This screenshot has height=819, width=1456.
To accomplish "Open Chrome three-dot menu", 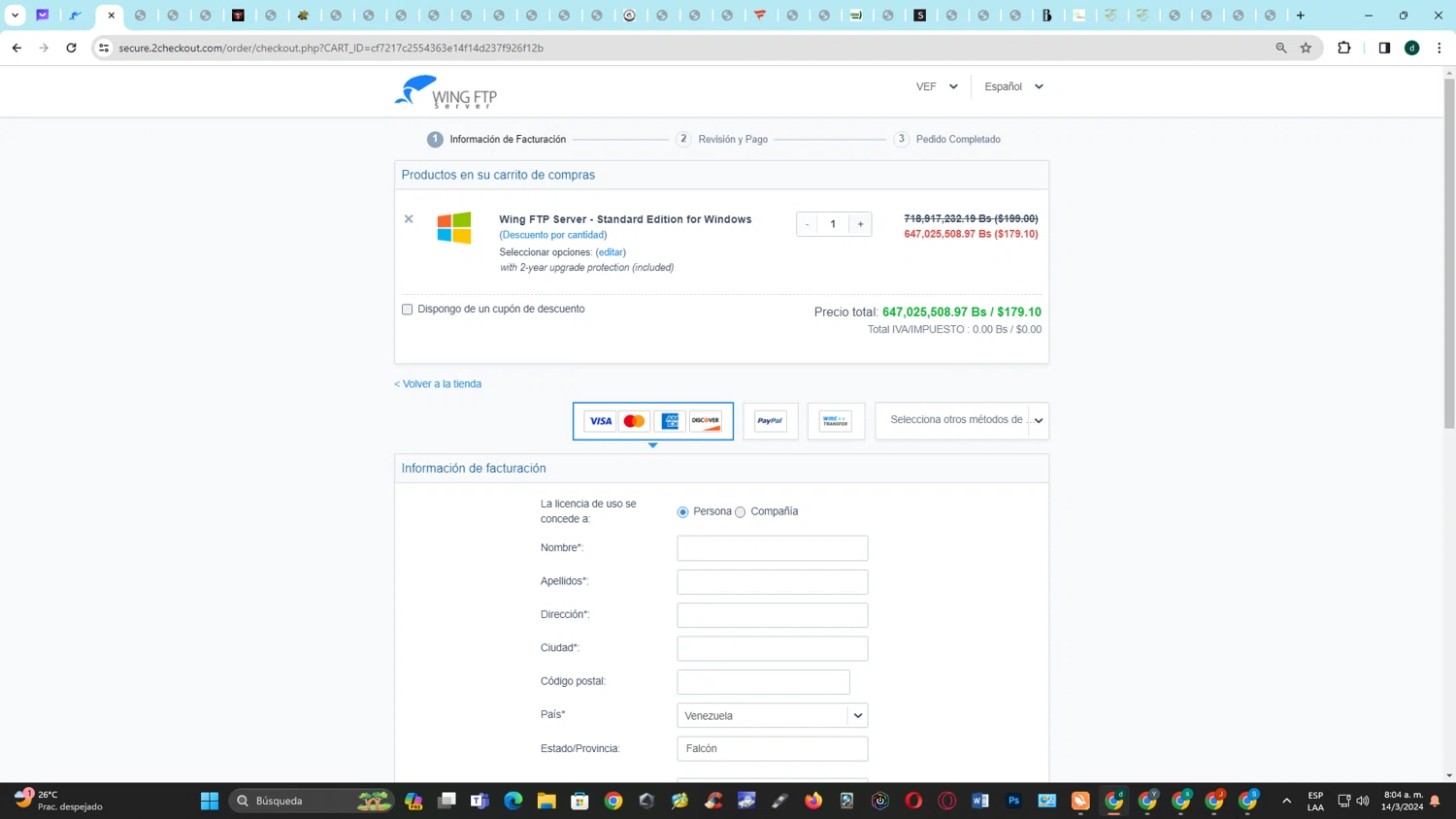I will 1439,48.
